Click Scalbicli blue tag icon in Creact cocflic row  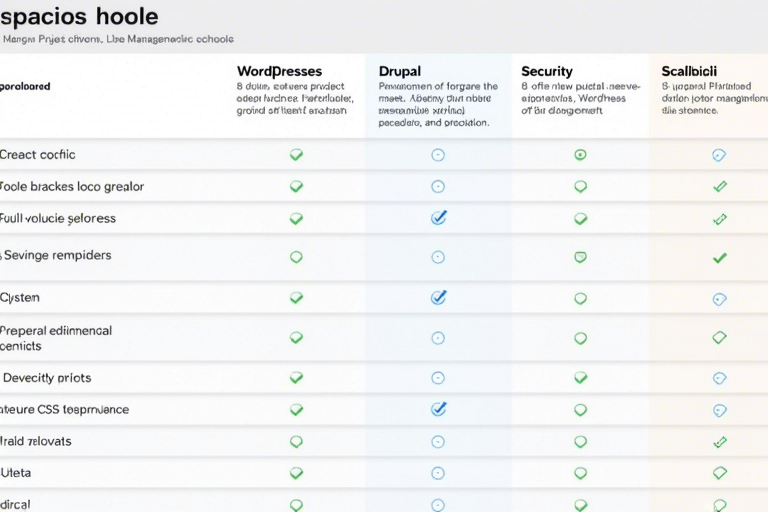[x=718, y=155]
